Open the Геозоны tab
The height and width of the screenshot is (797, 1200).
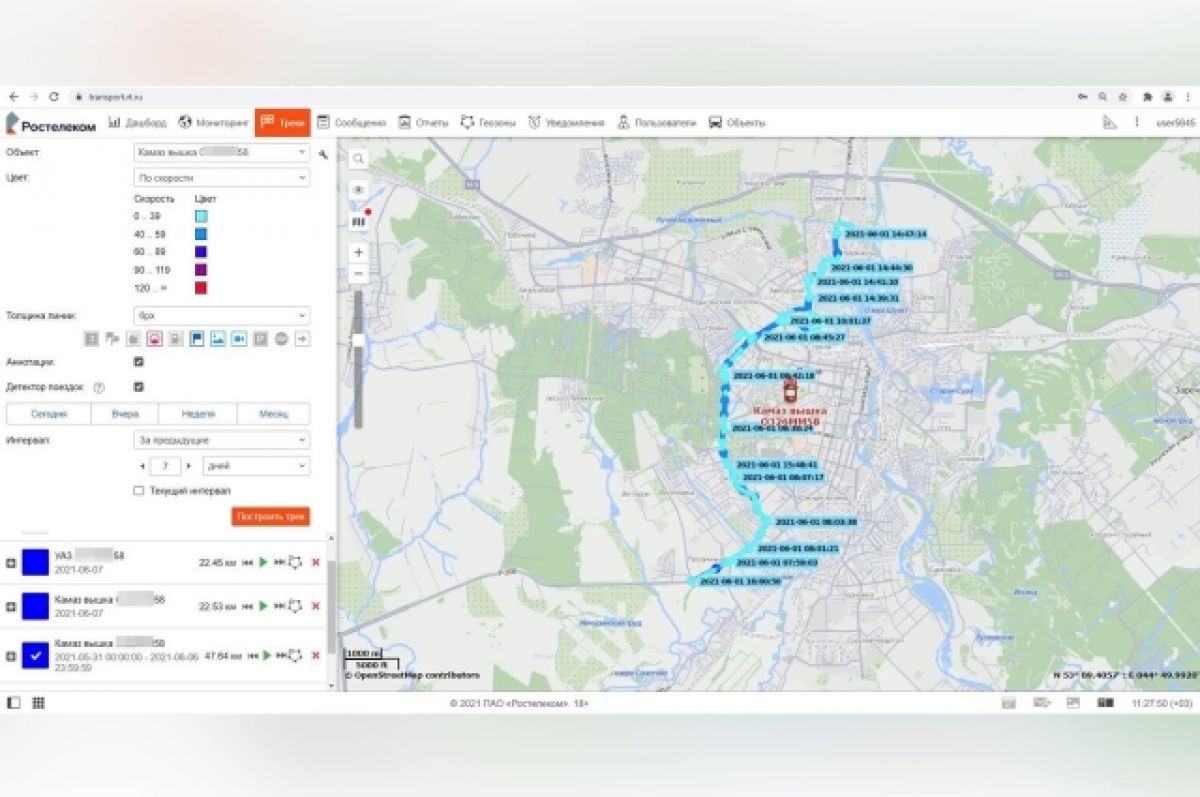point(488,123)
